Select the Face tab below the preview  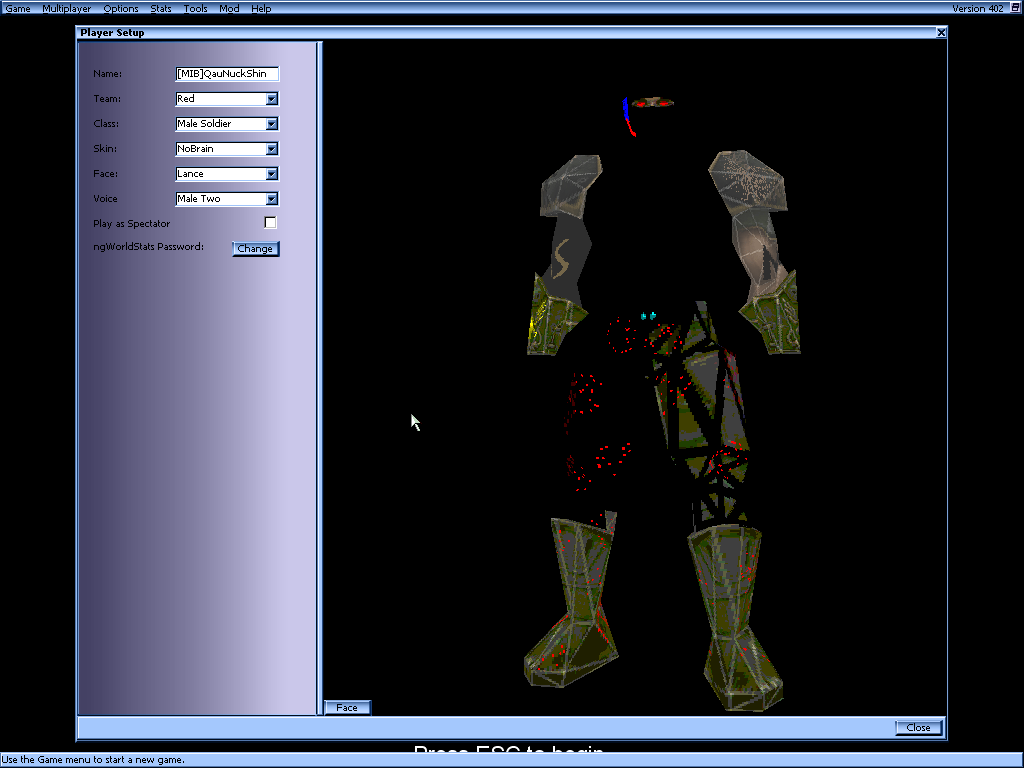347,707
